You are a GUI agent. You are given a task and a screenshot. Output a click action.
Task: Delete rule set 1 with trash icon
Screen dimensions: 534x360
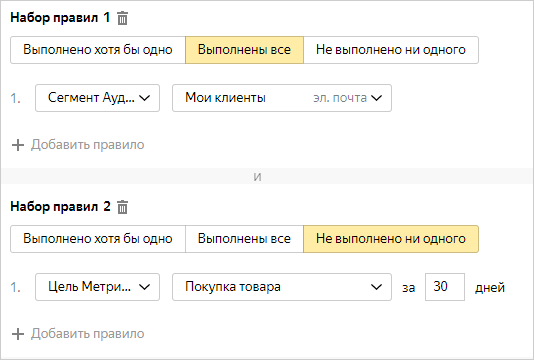[x=123, y=18]
